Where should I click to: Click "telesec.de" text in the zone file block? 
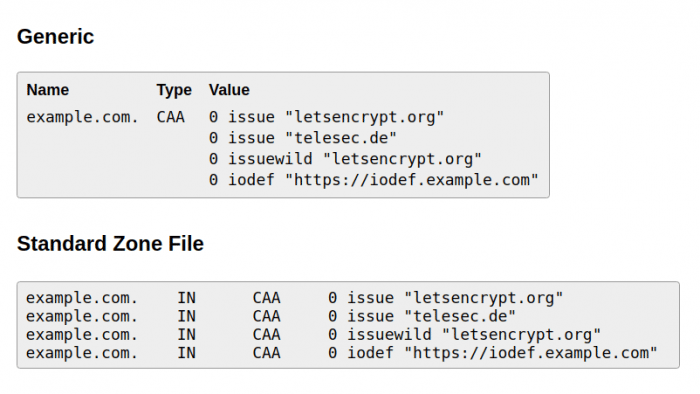pyautogui.click(x=460, y=316)
